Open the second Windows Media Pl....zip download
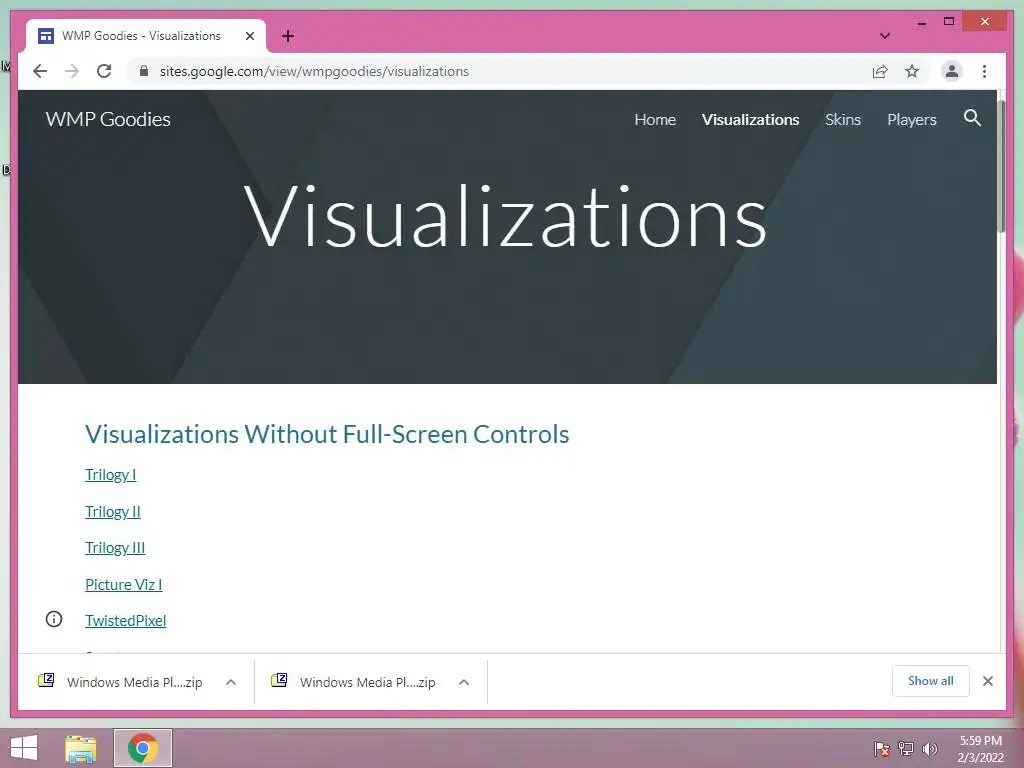The image size is (1024, 768). pyautogui.click(x=367, y=682)
